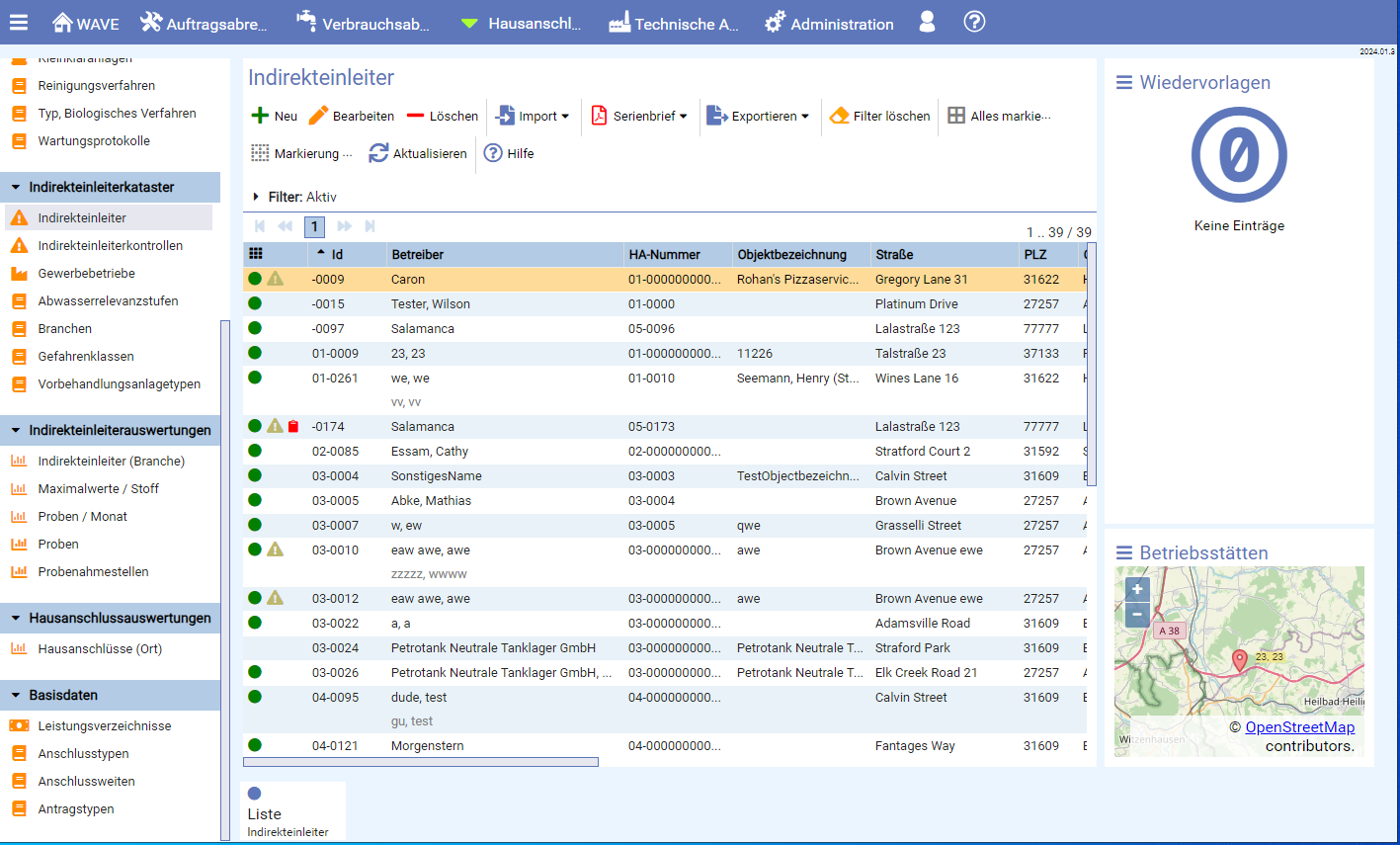The width and height of the screenshot is (1400, 845).
Task: Click the user profile icon
Action: click(927, 22)
